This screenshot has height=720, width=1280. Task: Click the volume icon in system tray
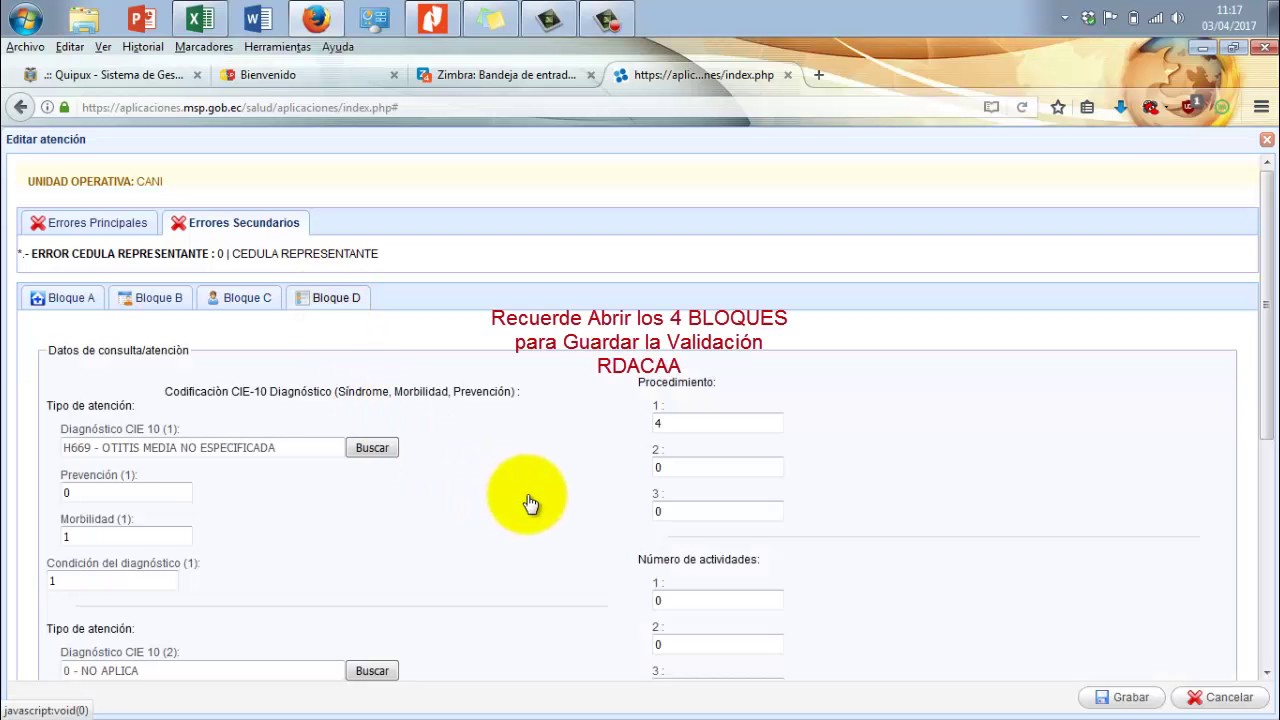(x=1177, y=18)
